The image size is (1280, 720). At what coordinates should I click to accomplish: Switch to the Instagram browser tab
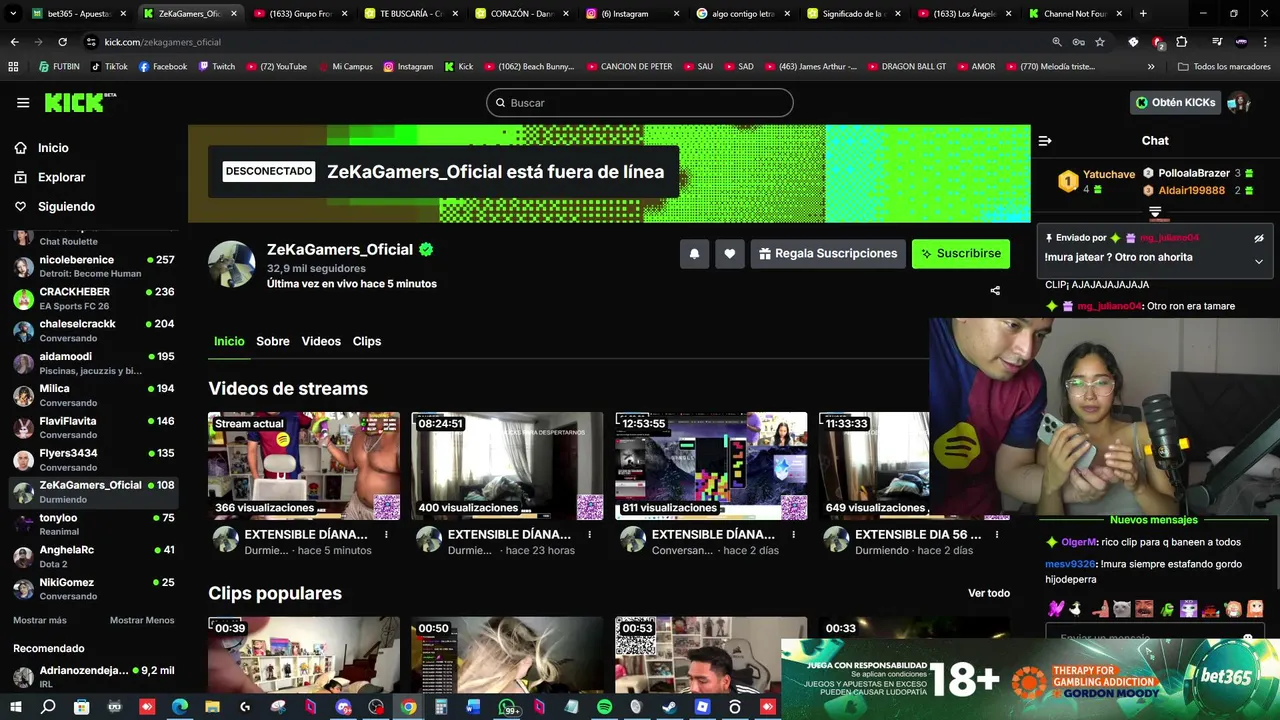[630, 14]
